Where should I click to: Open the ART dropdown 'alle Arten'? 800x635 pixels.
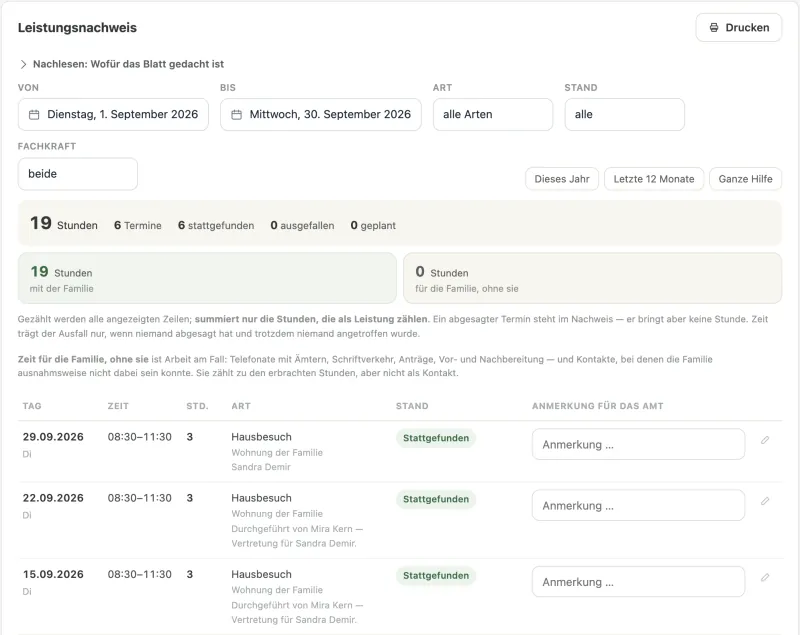tap(493, 114)
